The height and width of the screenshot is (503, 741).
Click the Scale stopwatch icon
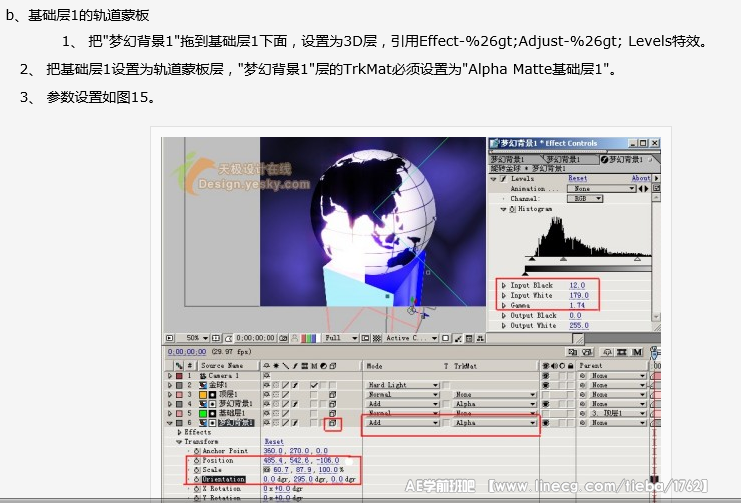[x=197, y=470]
